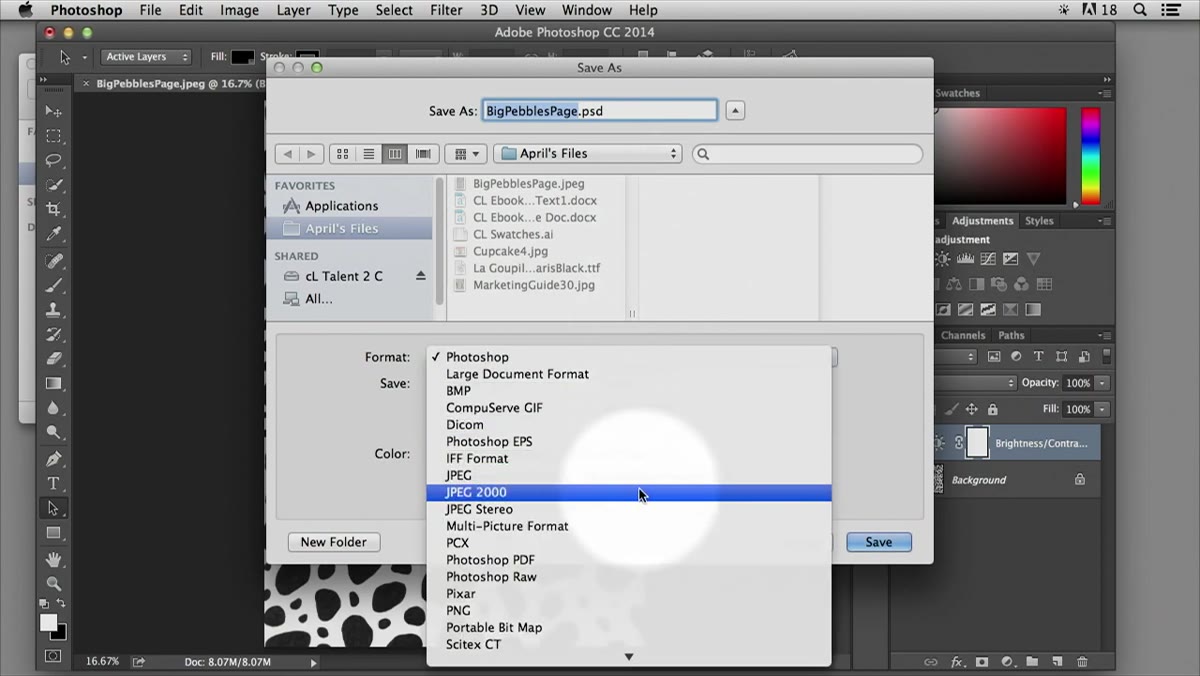Toggle lock all for the layer
Image resolution: width=1200 pixels, height=676 pixels.
992,409
